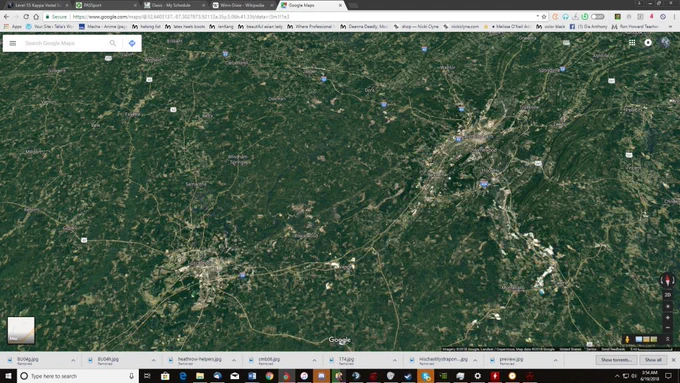Open the 'color black' bookmark
This screenshot has height=383, width=680.
(x=550, y=26)
